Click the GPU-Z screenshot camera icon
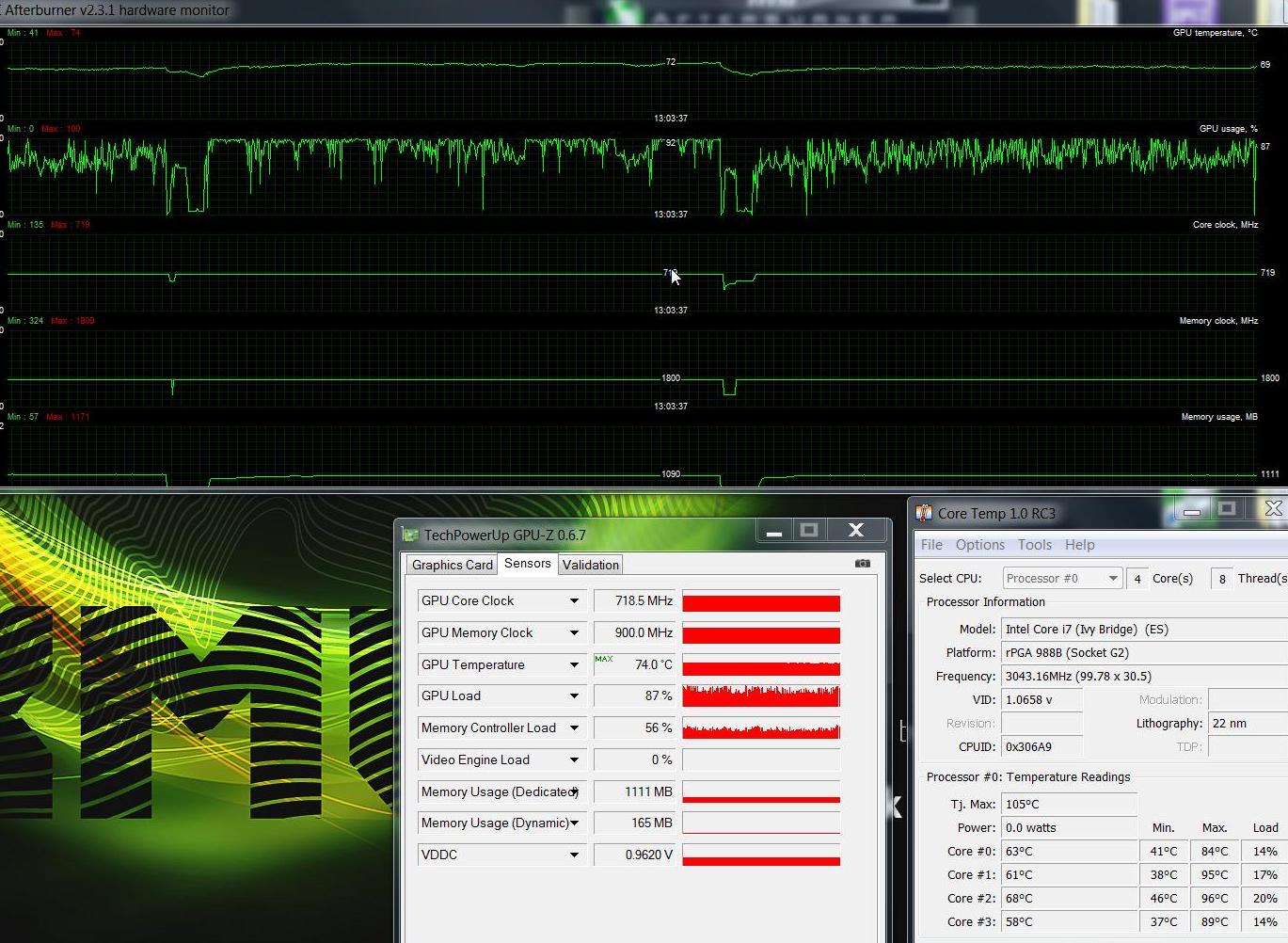Viewport: 1288px width, 943px height. click(x=862, y=564)
